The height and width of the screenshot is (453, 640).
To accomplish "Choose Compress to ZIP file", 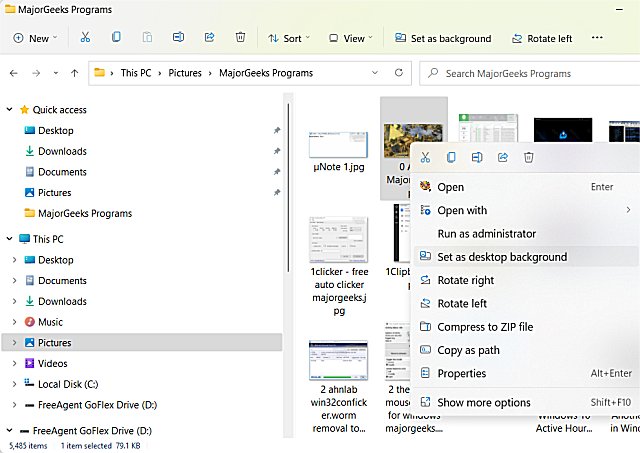I will (485, 327).
